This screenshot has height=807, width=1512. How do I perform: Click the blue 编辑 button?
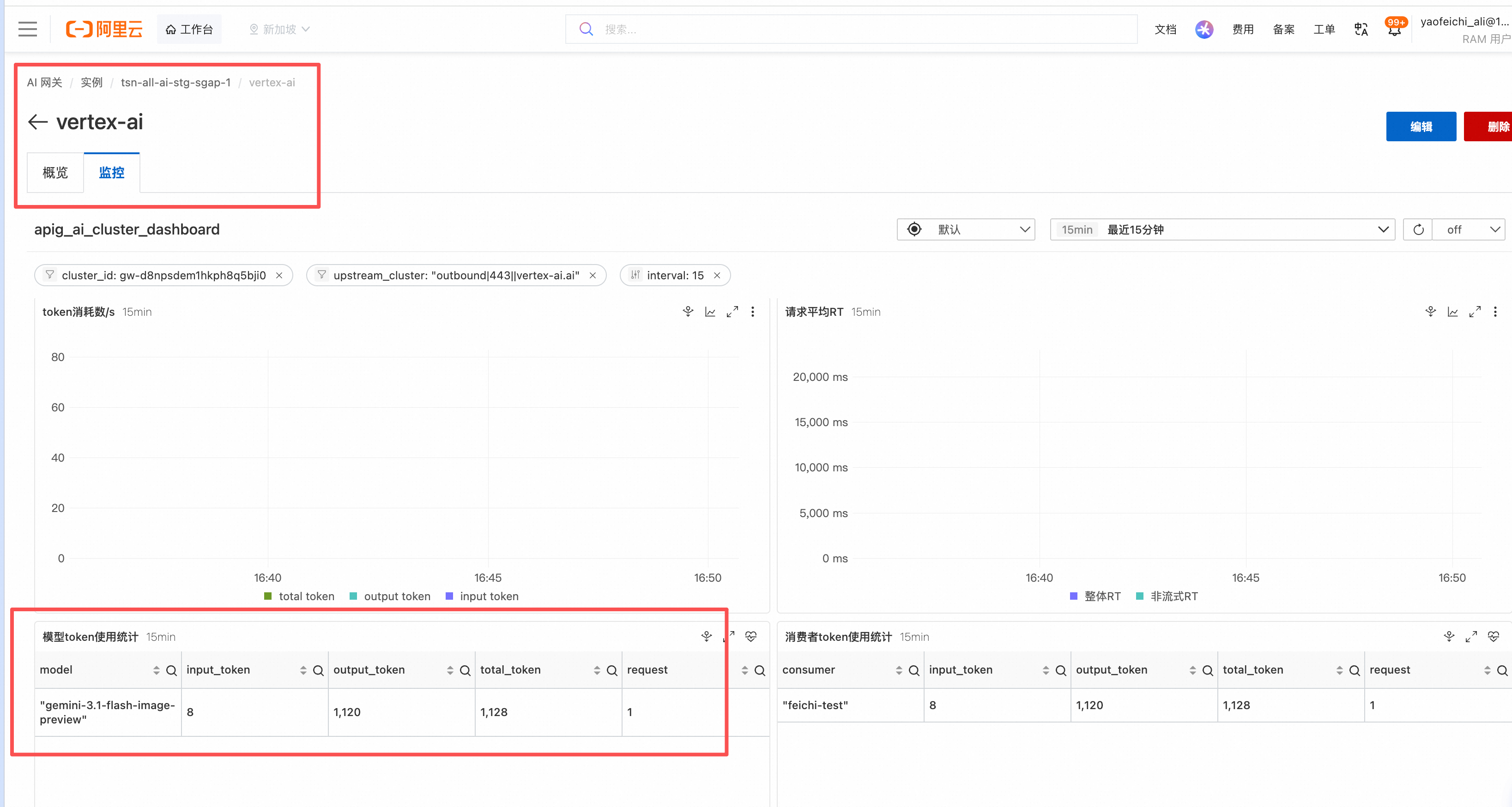pyautogui.click(x=1421, y=126)
